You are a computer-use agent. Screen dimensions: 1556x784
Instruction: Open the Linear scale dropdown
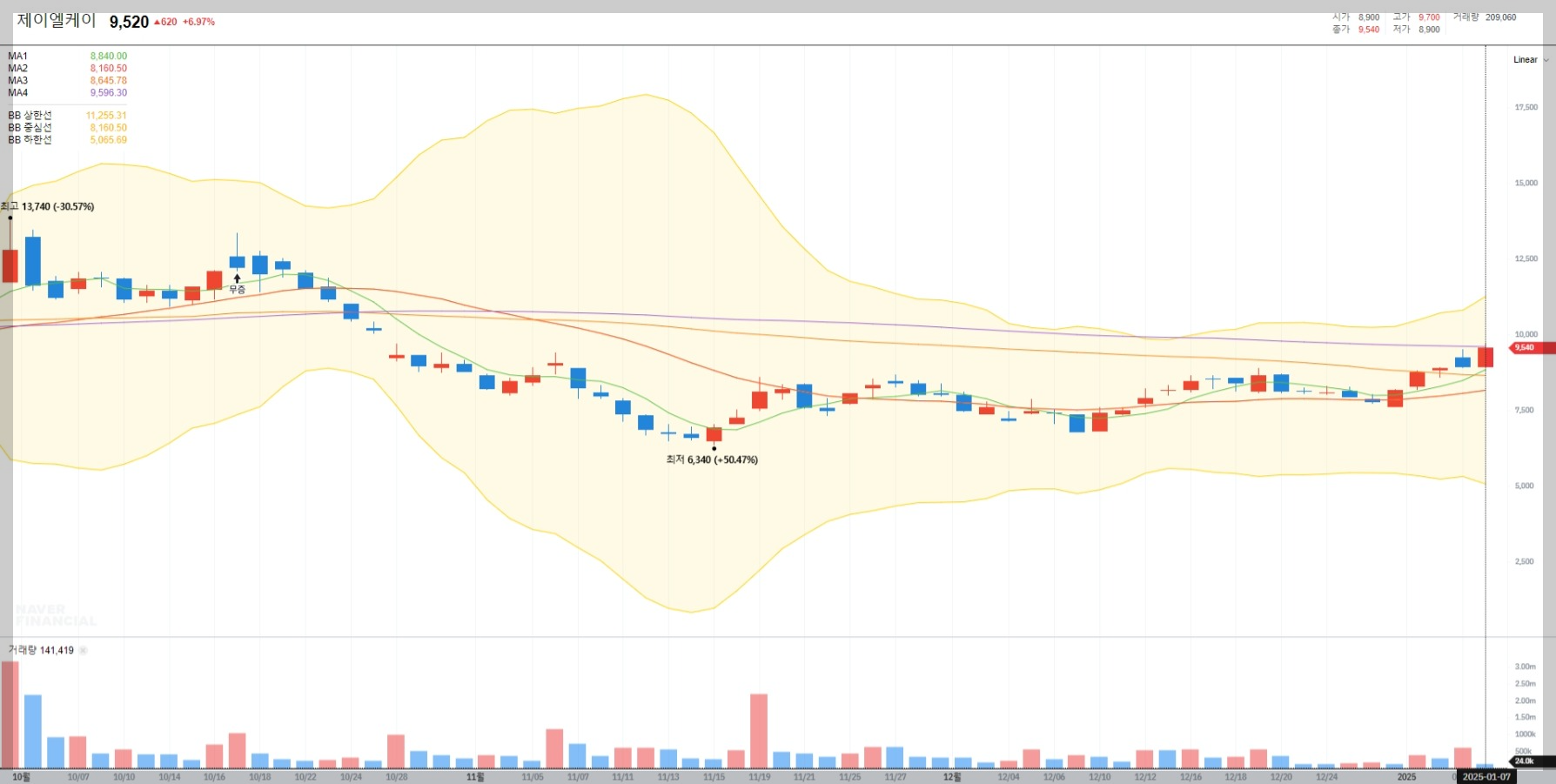[1531, 60]
